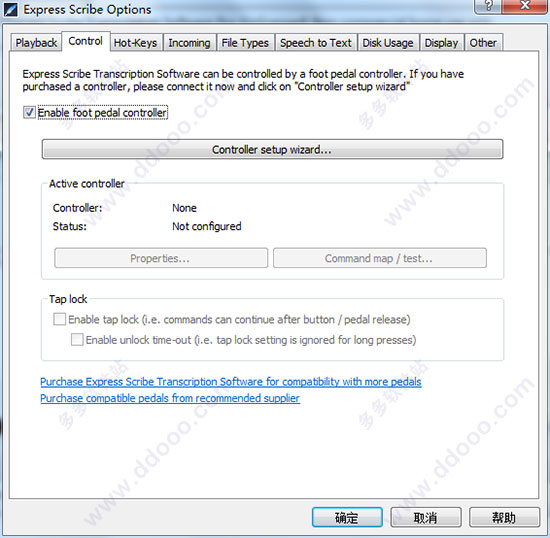This screenshot has height=538, width=550.
Task: Close the Express Scribe Options dialog
Action: click(525, 6)
